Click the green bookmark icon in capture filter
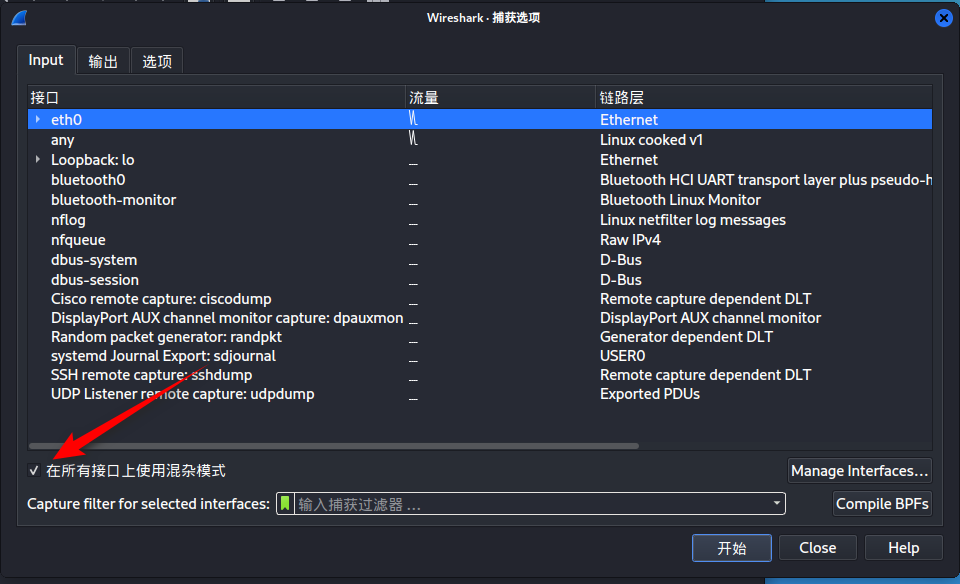This screenshot has height=584, width=960. point(285,503)
